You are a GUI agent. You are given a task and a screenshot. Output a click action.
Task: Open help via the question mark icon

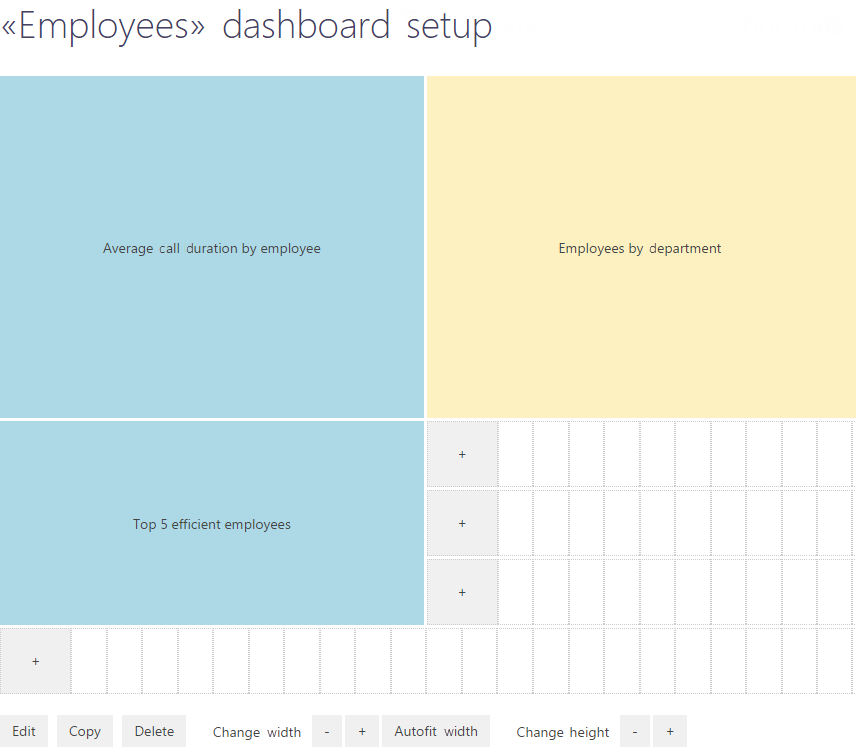click(711, 23)
